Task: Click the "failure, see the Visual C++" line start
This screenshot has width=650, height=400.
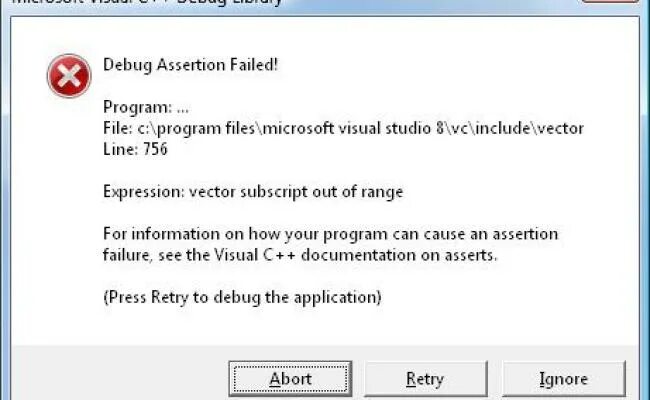Action: click(x=200, y=255)
